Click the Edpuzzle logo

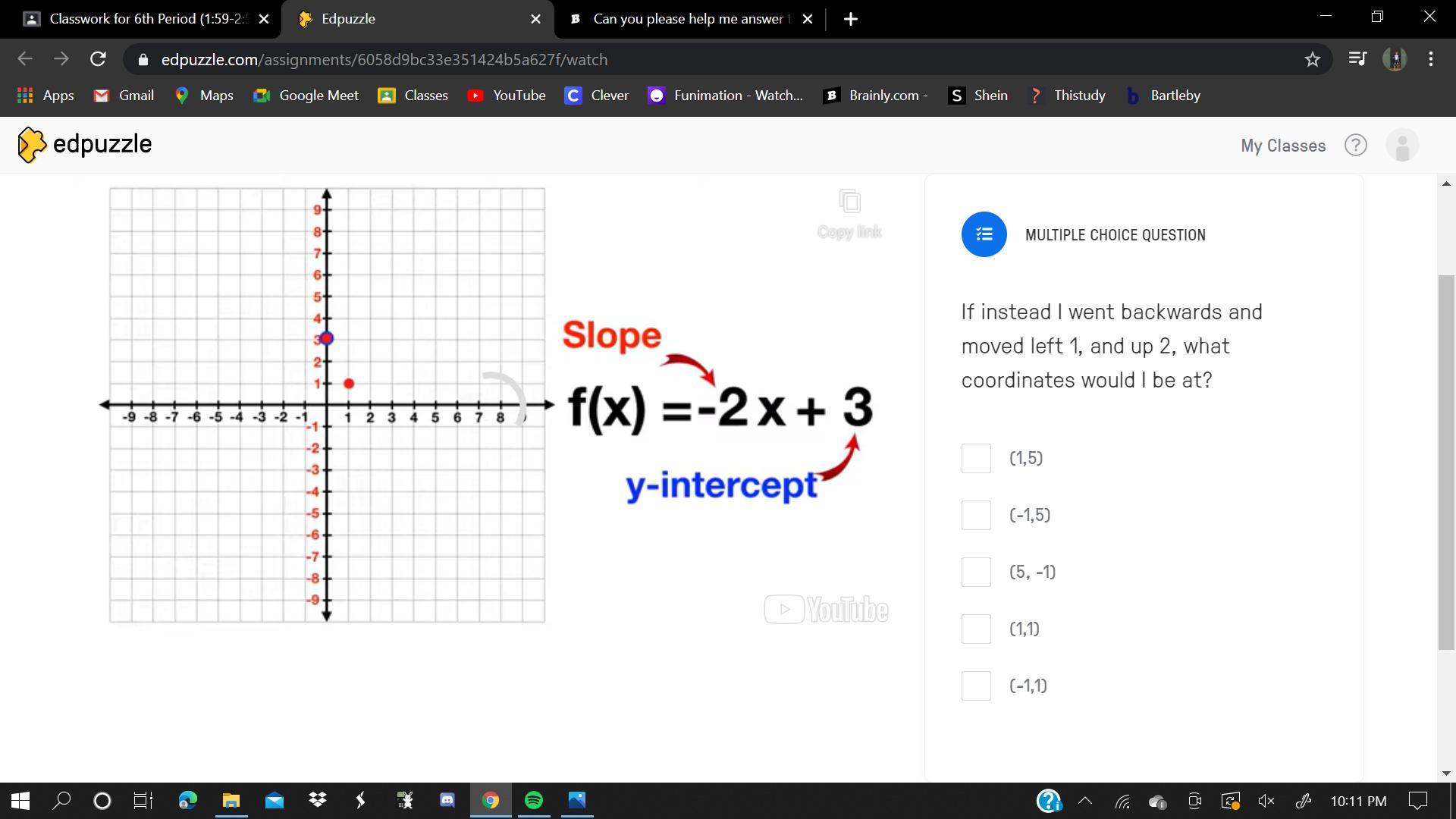coord(84,144)
